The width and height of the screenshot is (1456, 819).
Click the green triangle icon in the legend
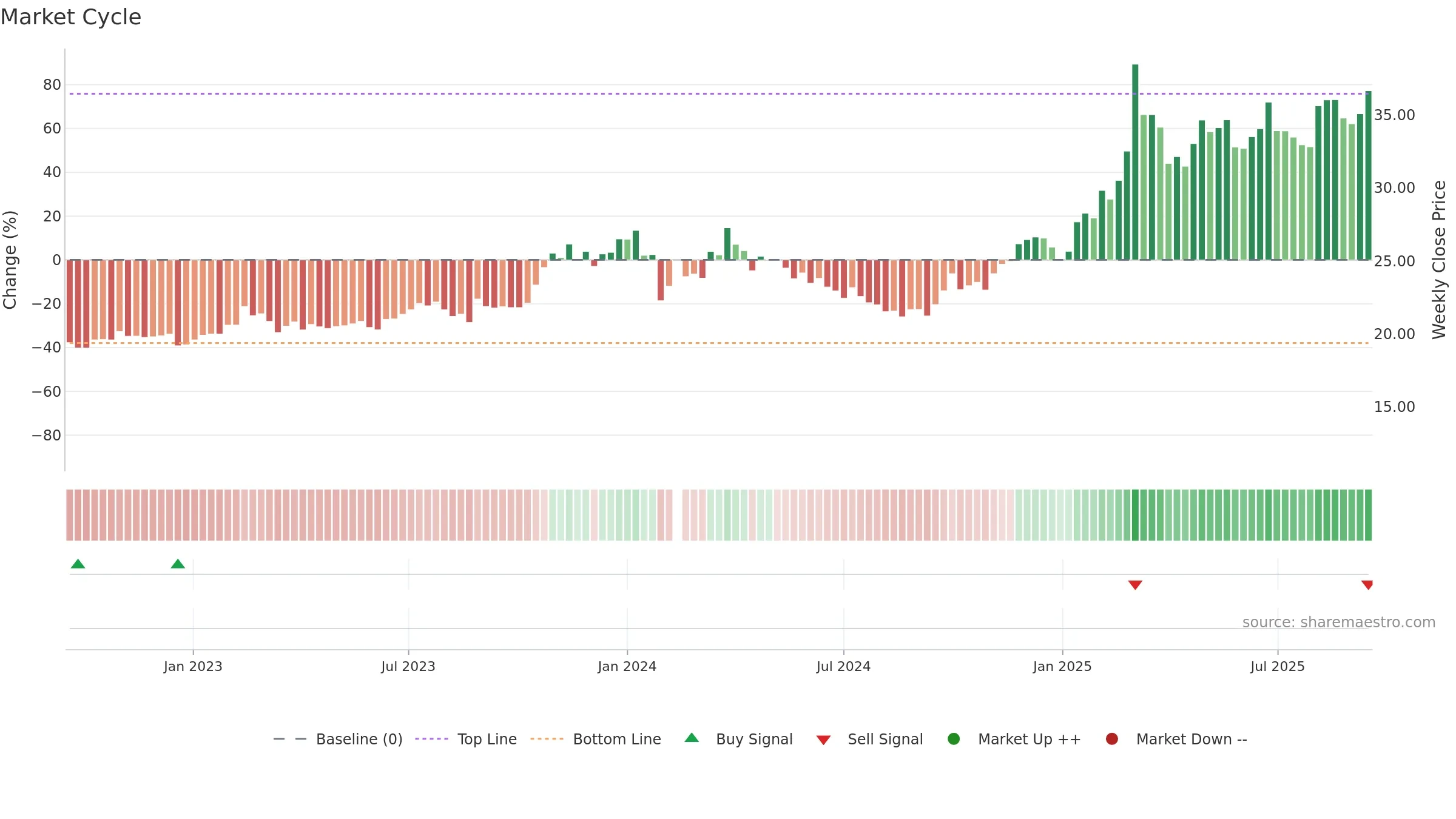(692, 738)
